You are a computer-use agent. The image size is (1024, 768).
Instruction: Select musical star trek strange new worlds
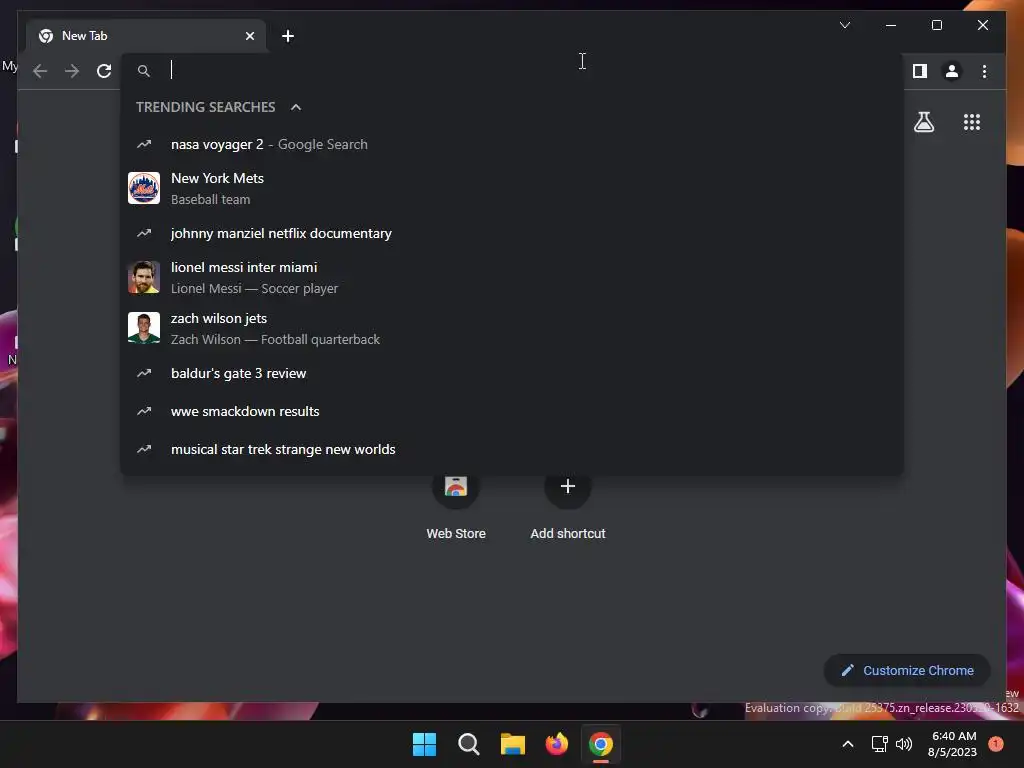coord(512,449)
